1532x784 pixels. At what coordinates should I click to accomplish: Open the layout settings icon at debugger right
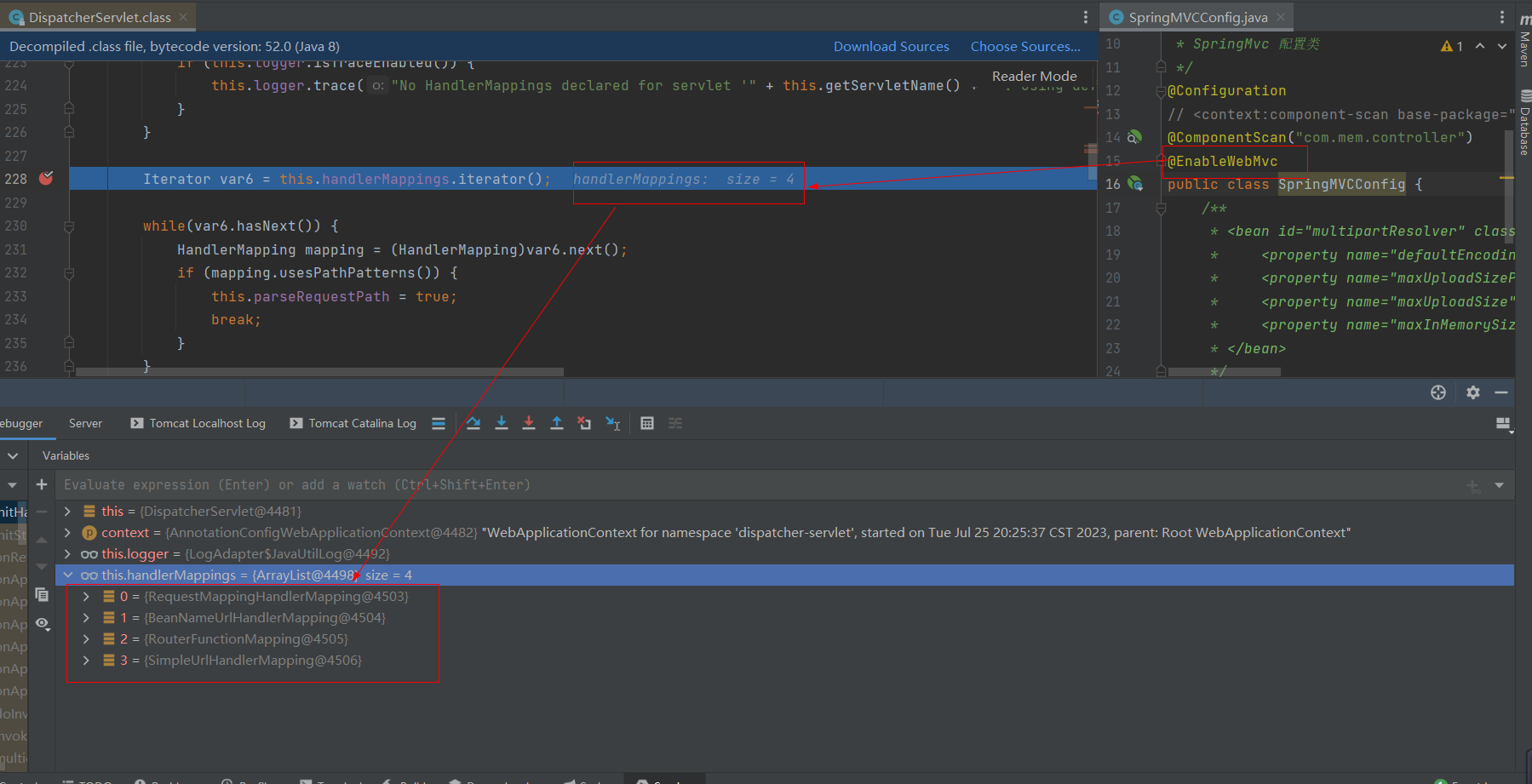tap(1504, 424)
